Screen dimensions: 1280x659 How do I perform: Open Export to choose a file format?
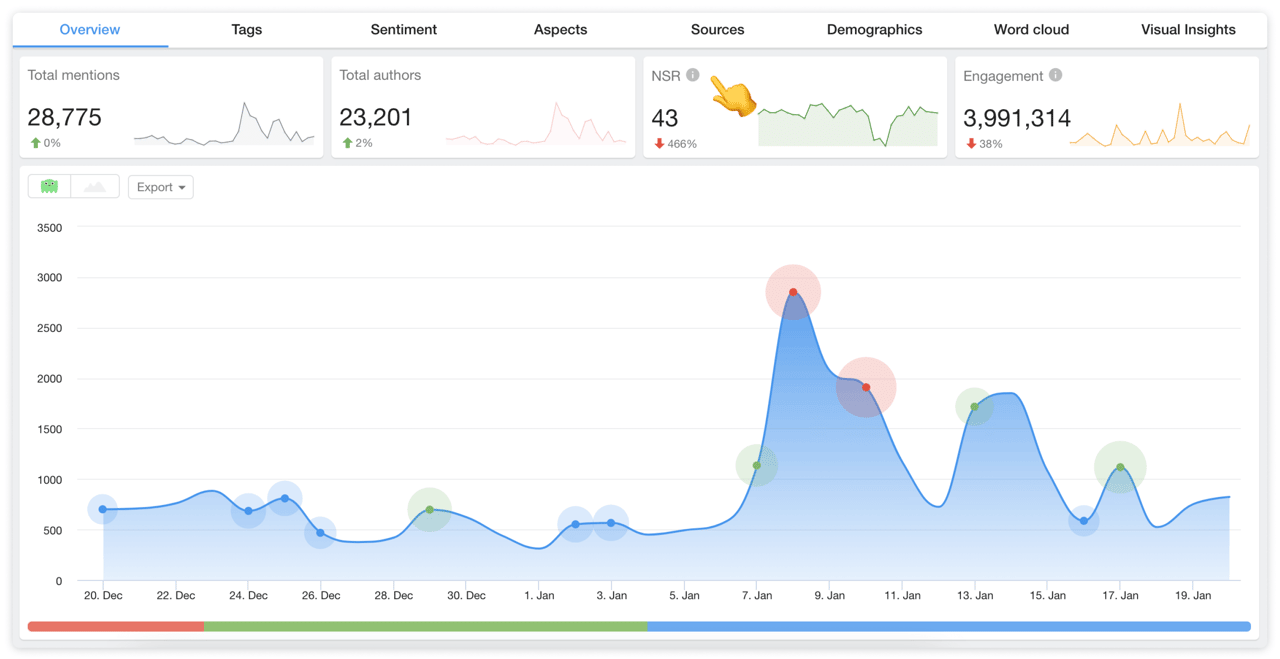(x=160, y=186)
